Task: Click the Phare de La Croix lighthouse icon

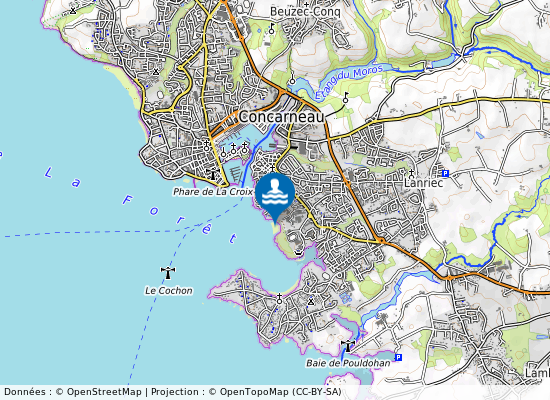Action: 213,174
